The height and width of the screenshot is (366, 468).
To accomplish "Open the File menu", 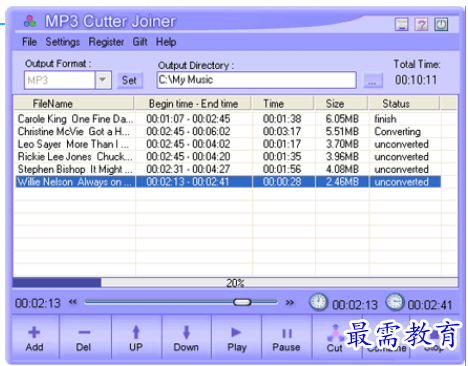I will coord(29,42).
